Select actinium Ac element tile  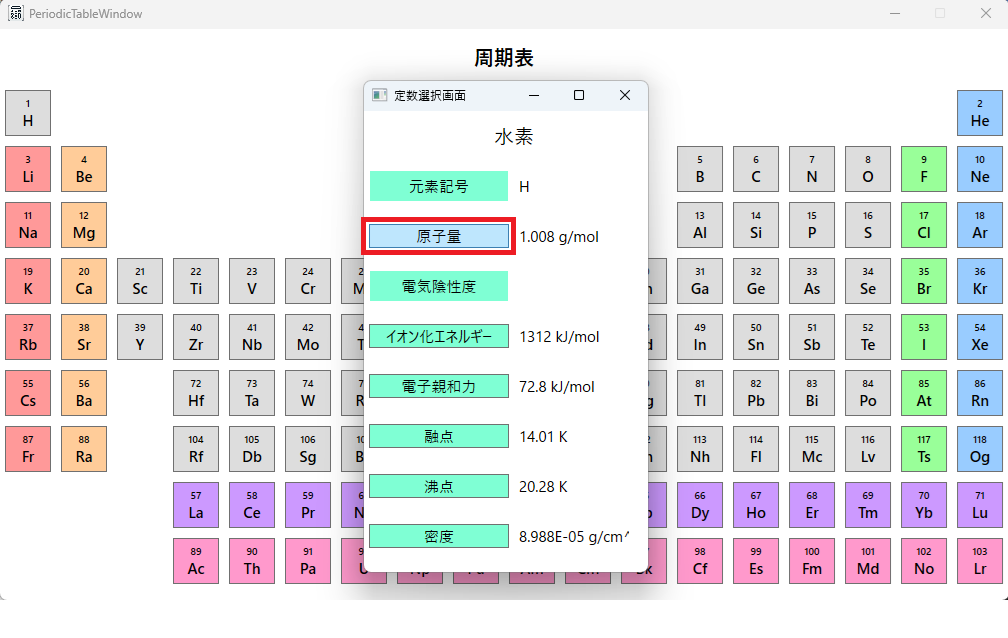195,561
